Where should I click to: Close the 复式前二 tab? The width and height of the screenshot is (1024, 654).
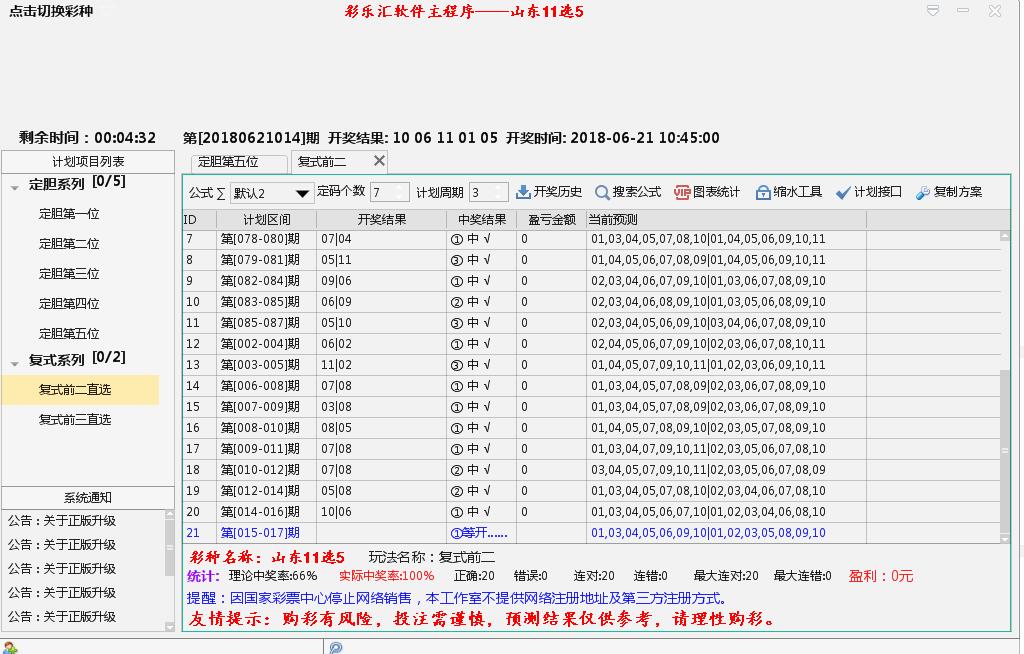[379, 161]
